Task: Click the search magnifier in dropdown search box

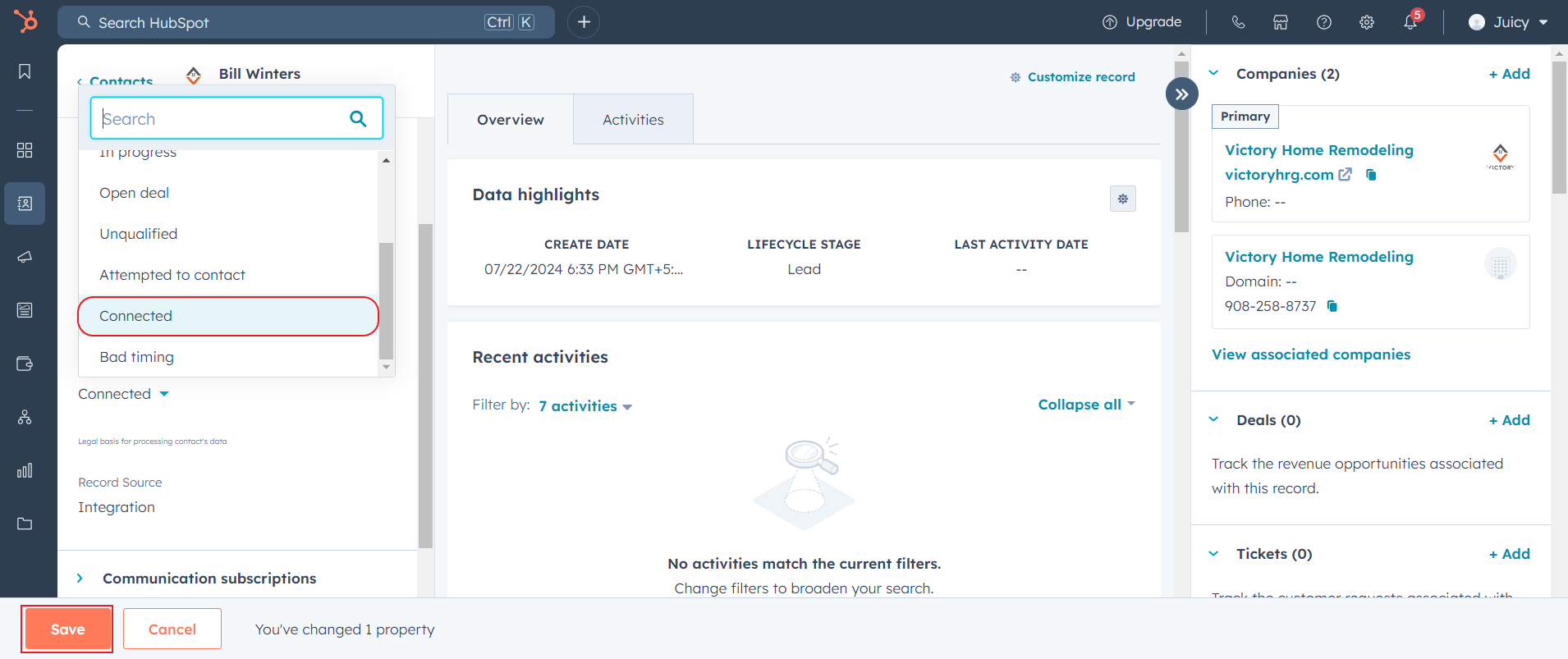Action: click(x=358, y=118)
